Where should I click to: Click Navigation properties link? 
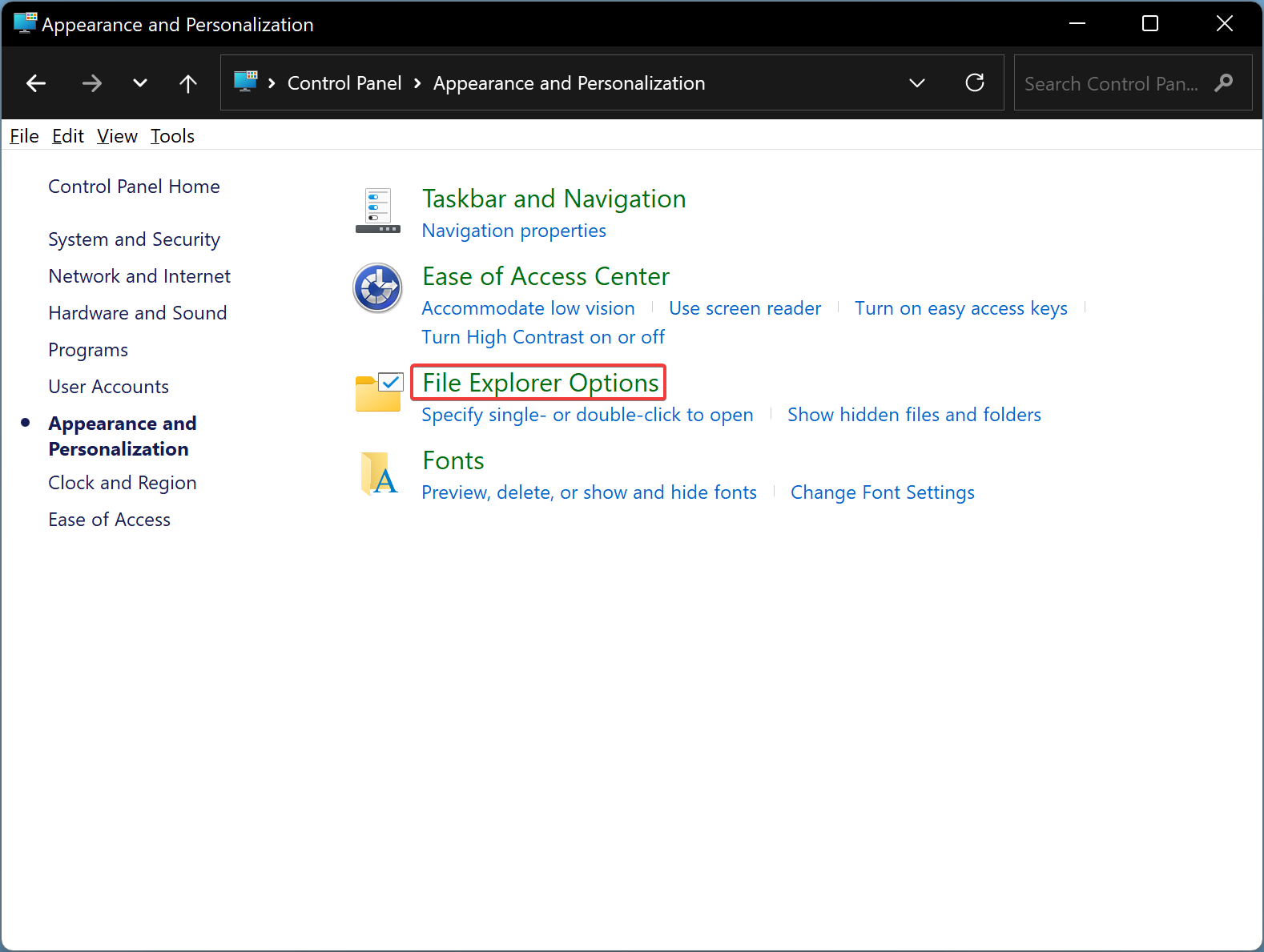pyautogui.click(x=514, y=231)
